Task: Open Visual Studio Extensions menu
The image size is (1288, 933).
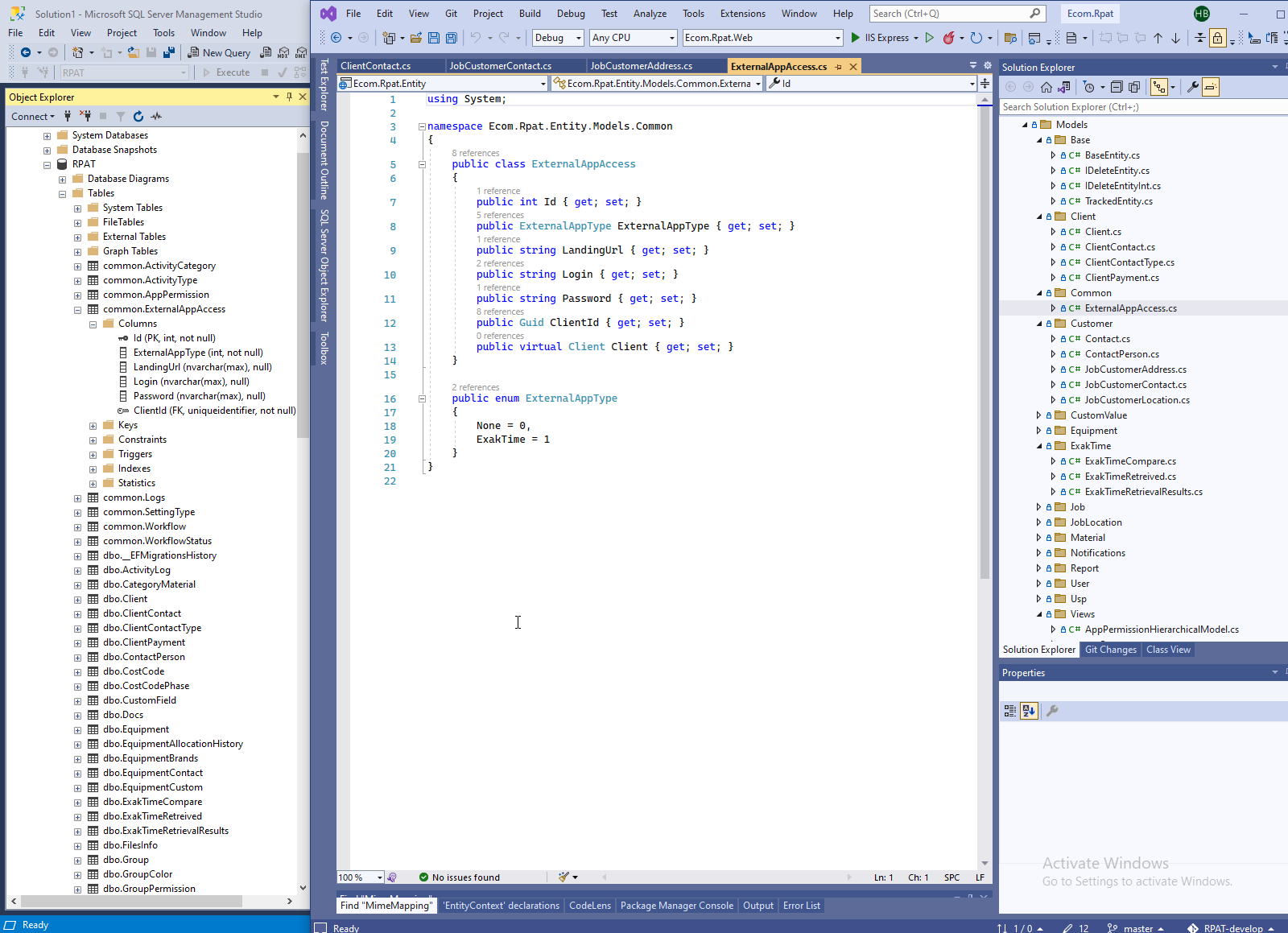Action: pos(743,14)
